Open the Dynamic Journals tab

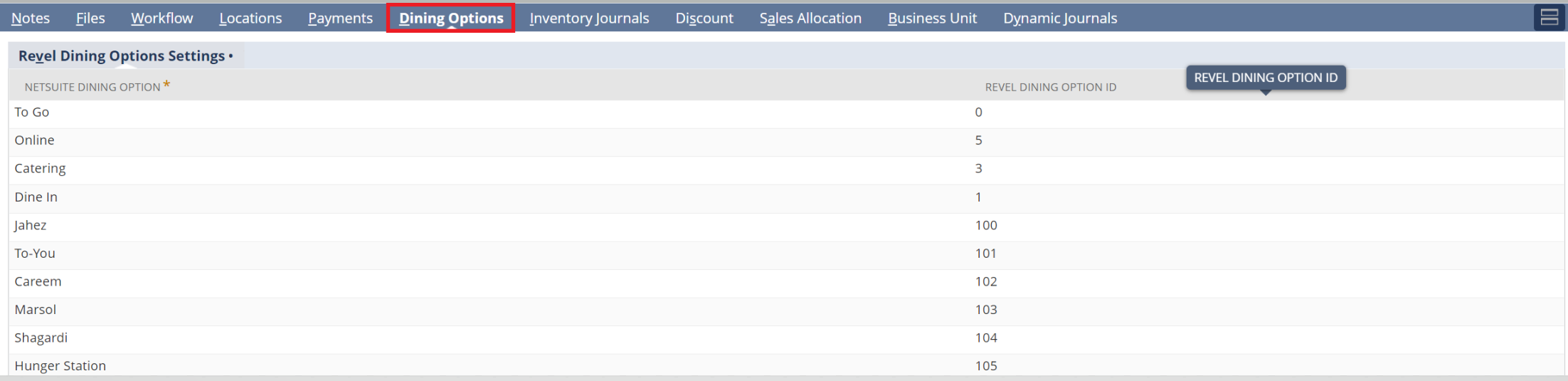coord(1060,18)
